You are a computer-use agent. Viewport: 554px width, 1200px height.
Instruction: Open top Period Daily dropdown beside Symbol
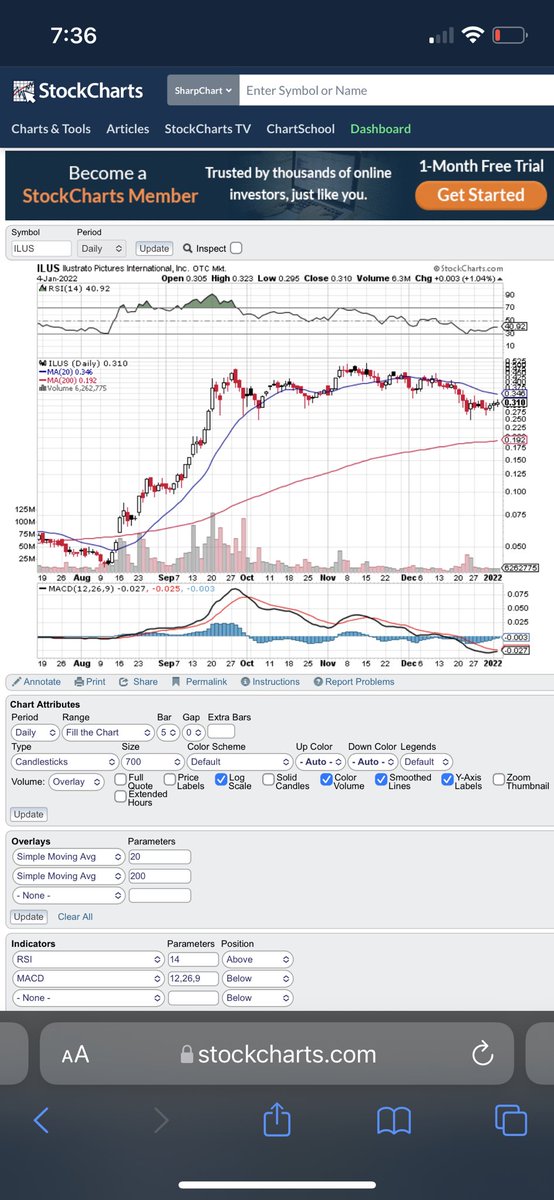(x=102, y=248)
